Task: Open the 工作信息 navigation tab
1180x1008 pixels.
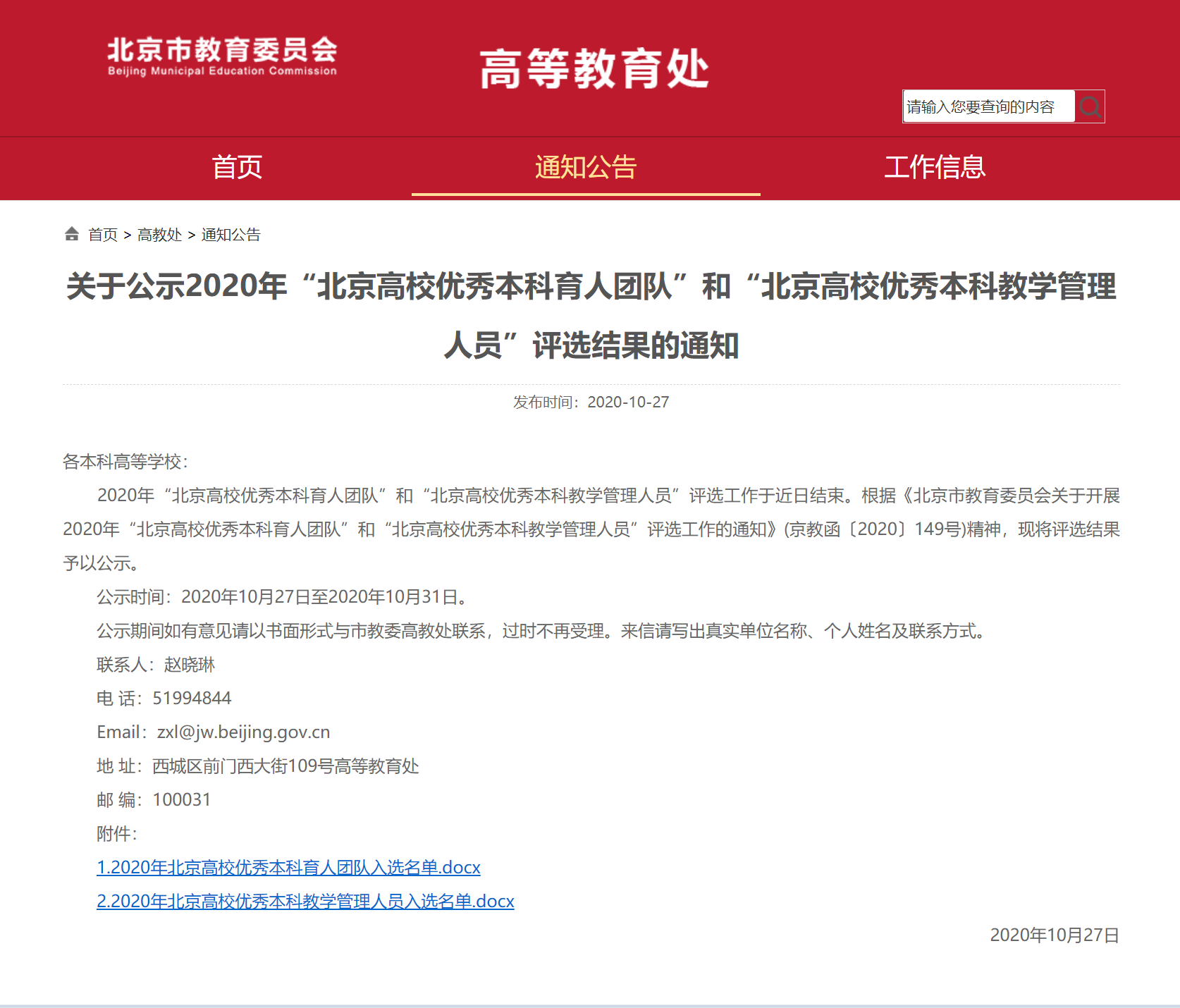Action: tap(935, 167)
